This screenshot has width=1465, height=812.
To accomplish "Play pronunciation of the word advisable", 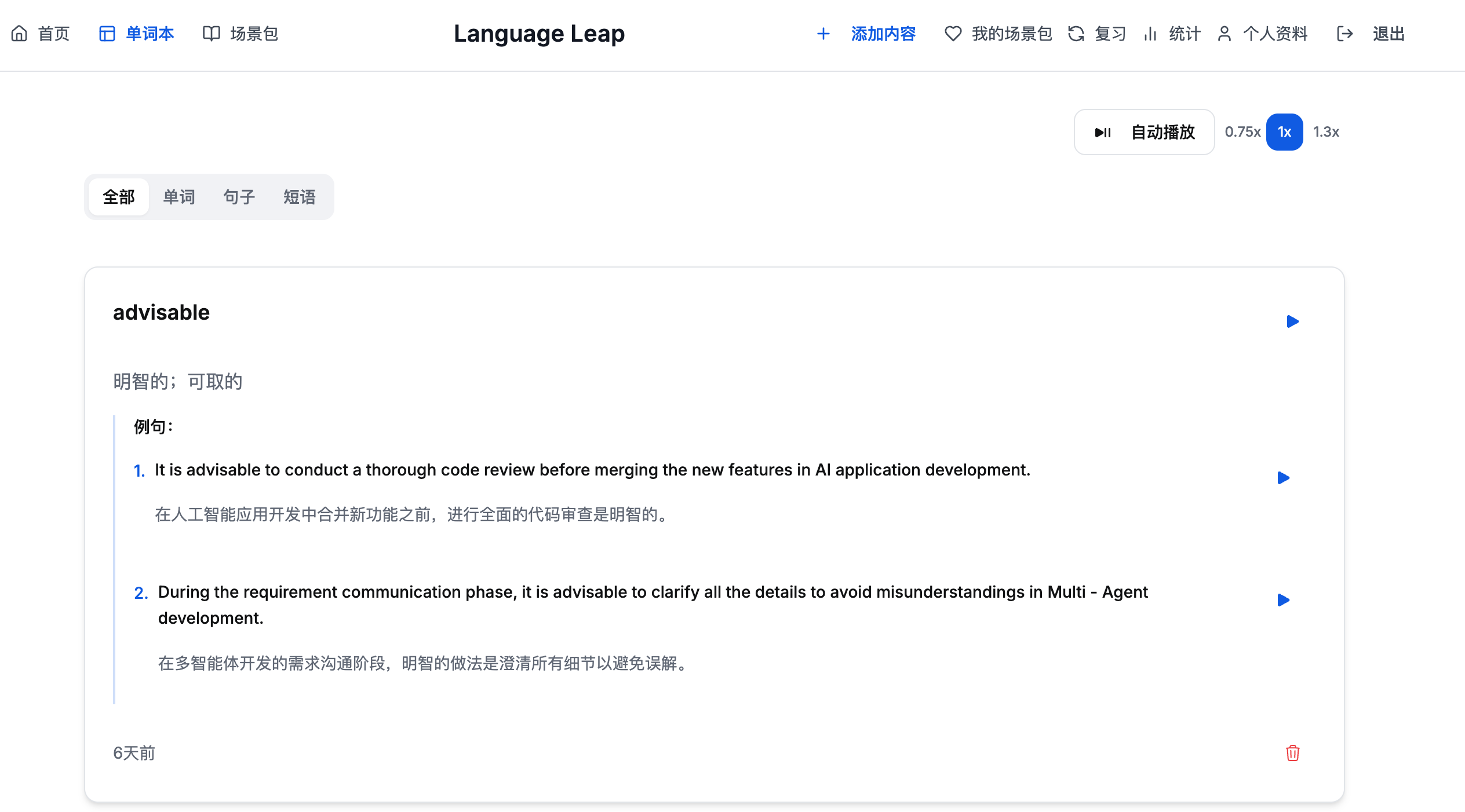I will pos(1292,321).
